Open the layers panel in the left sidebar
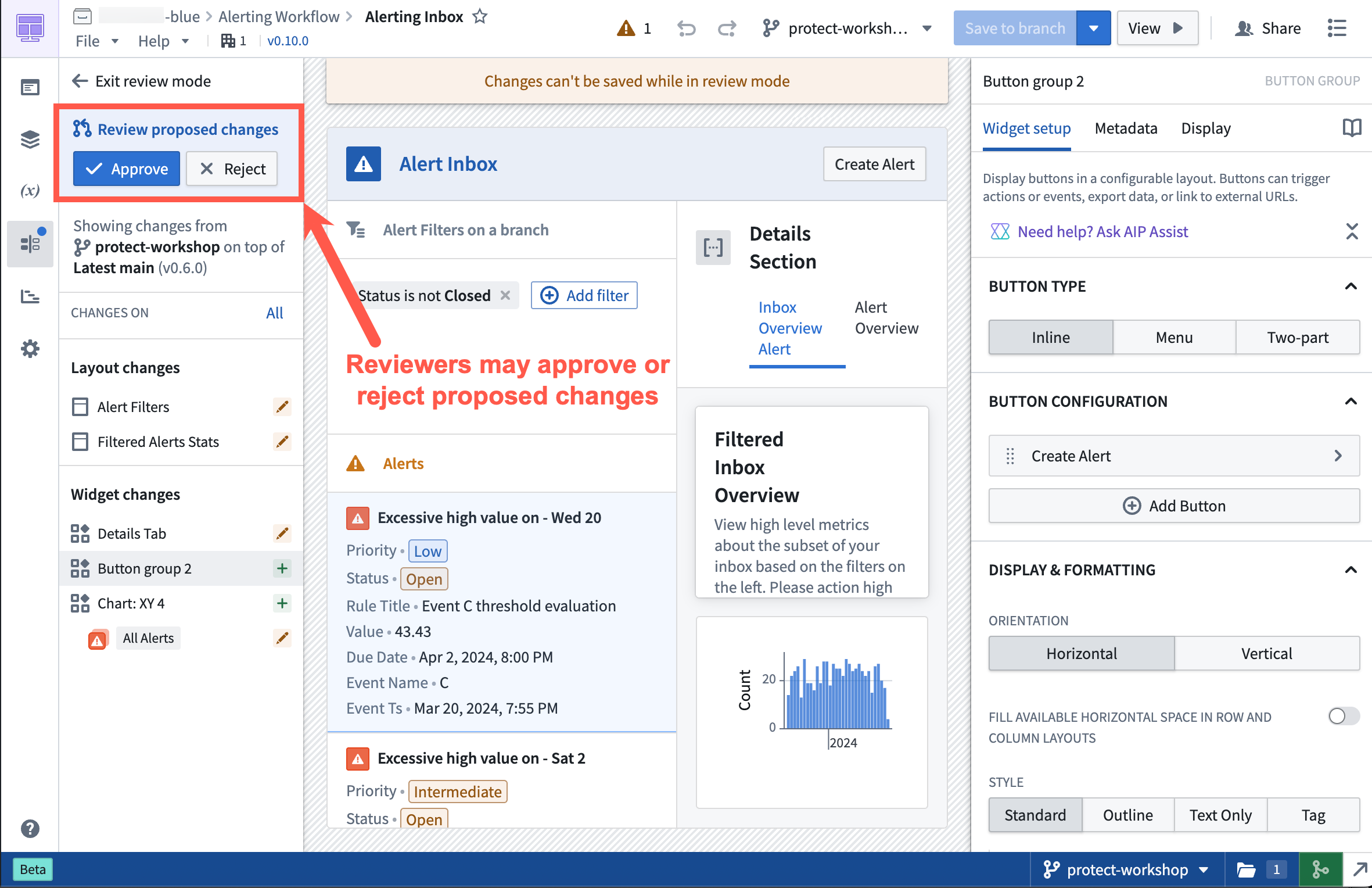Image resolution: width=1372 pixels, height=888 pixels. 30,138
